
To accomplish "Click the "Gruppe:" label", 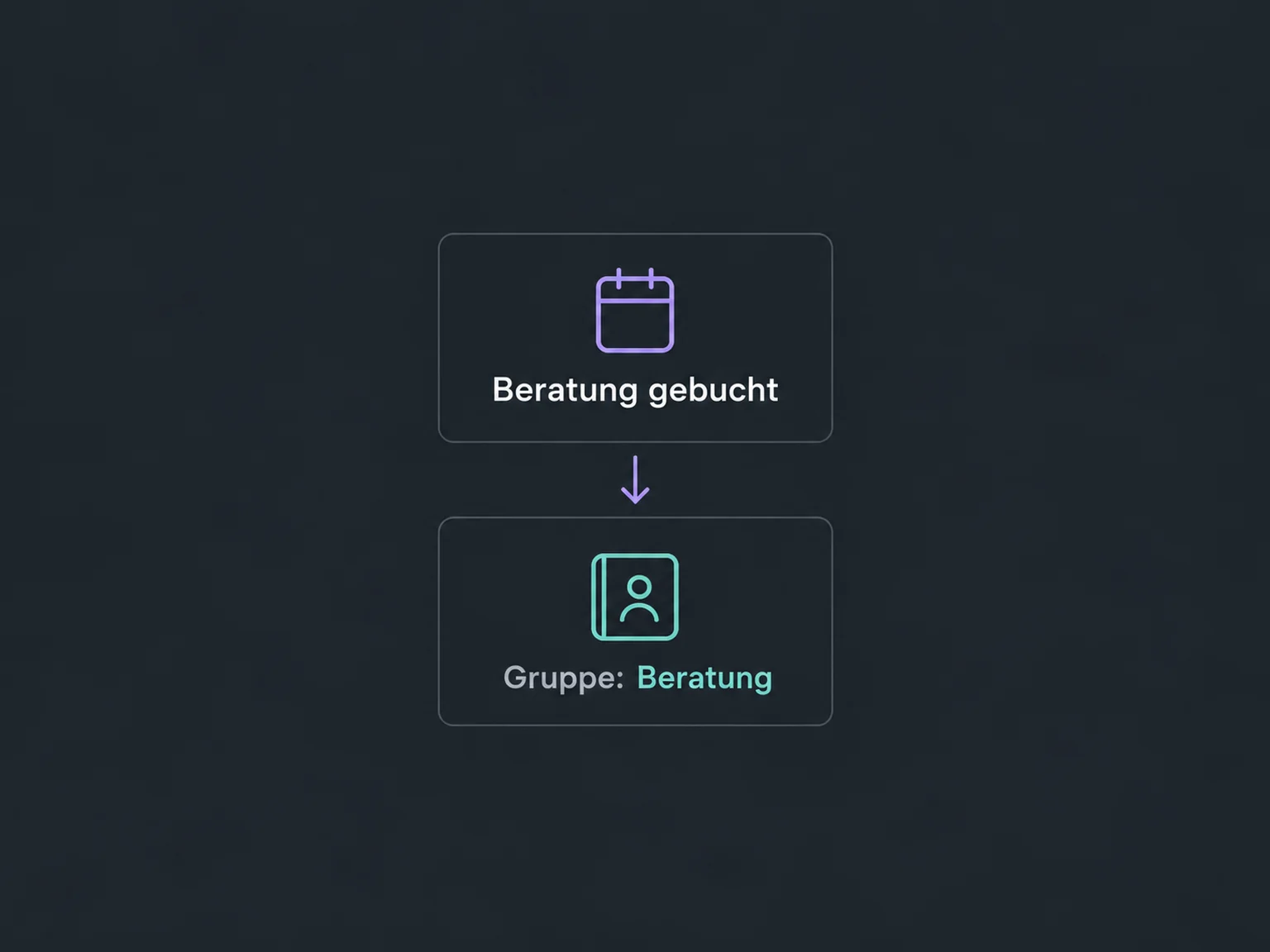I will pos(563,678).
